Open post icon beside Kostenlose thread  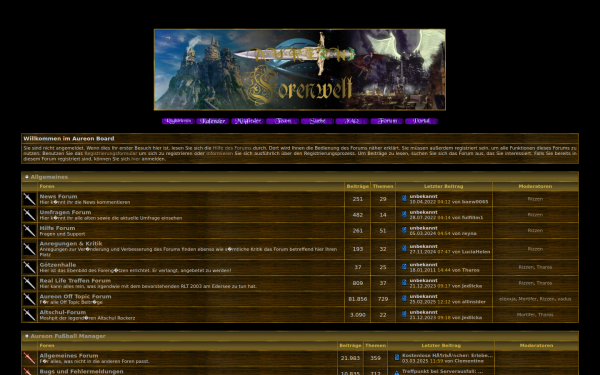click(397, 357)
